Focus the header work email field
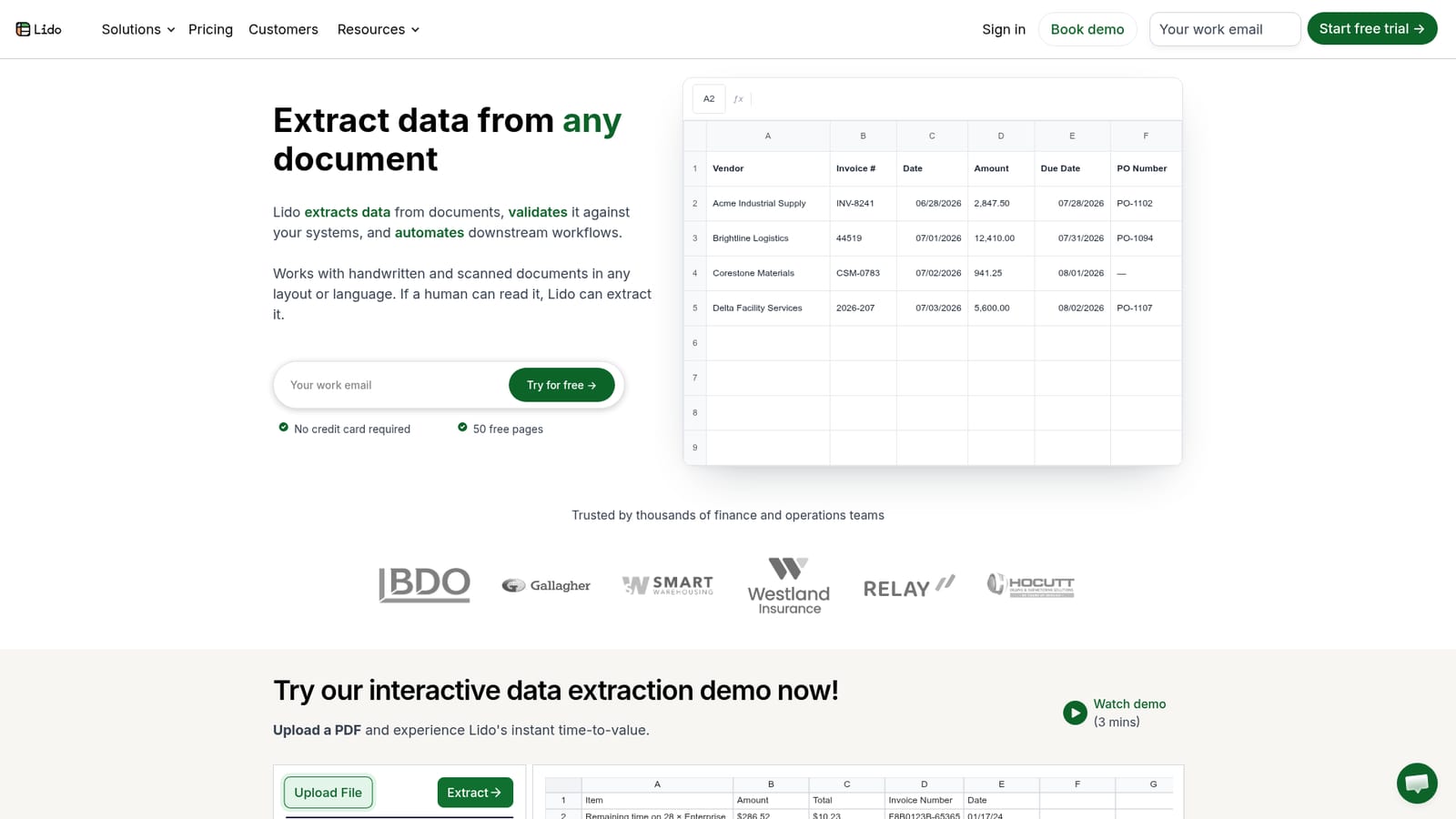 click(x=1225, y=29)
